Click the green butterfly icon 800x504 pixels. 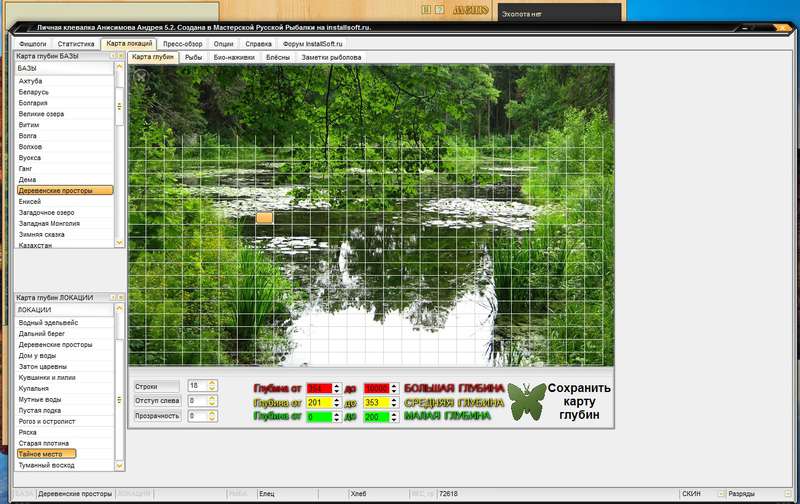(527, 401)
